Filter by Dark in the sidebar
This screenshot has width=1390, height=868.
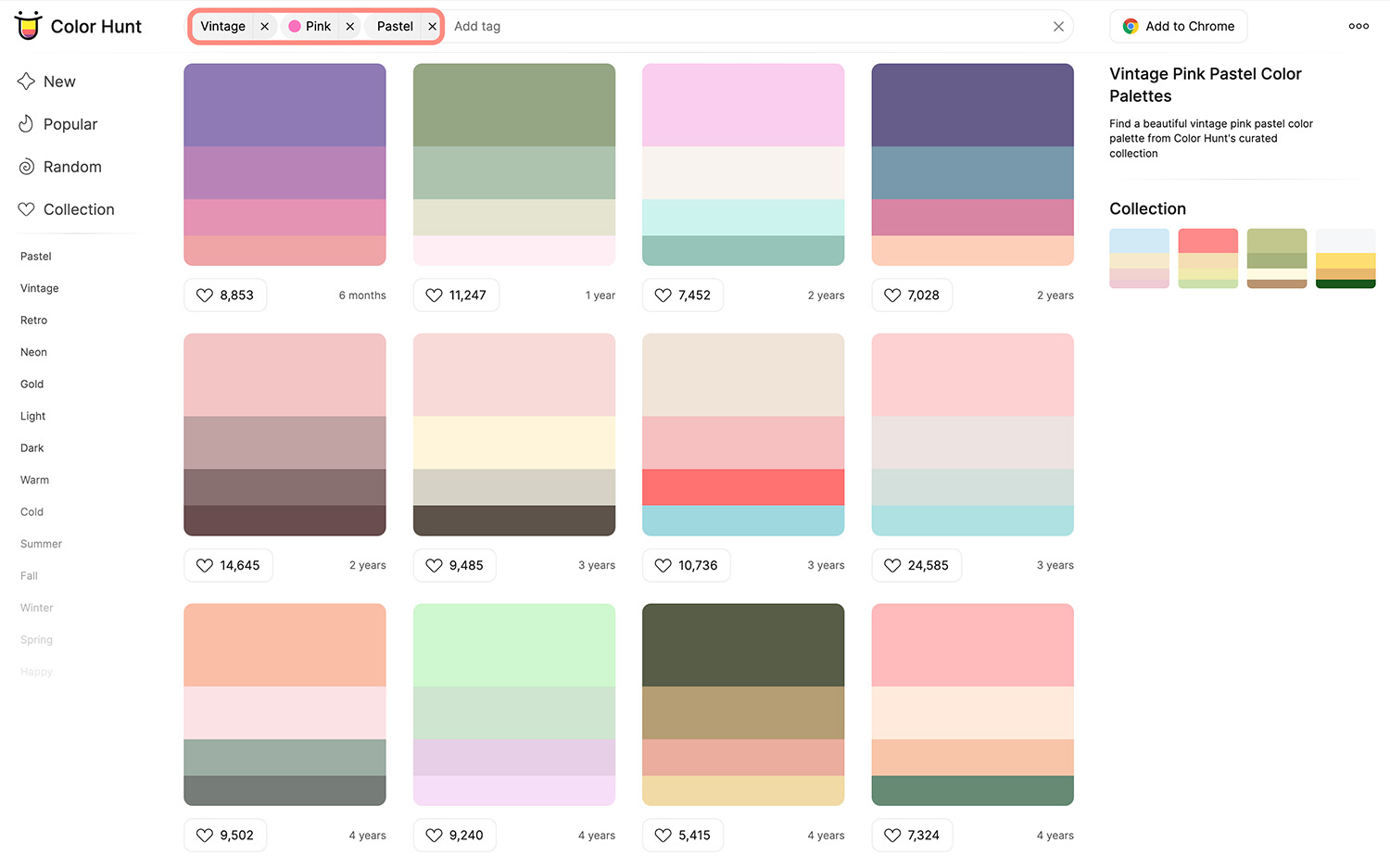(32, 447)
